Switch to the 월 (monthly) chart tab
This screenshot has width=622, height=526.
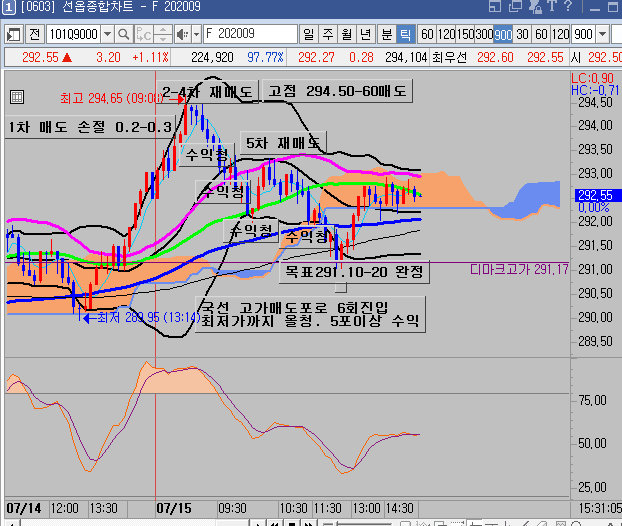(346, 33)
